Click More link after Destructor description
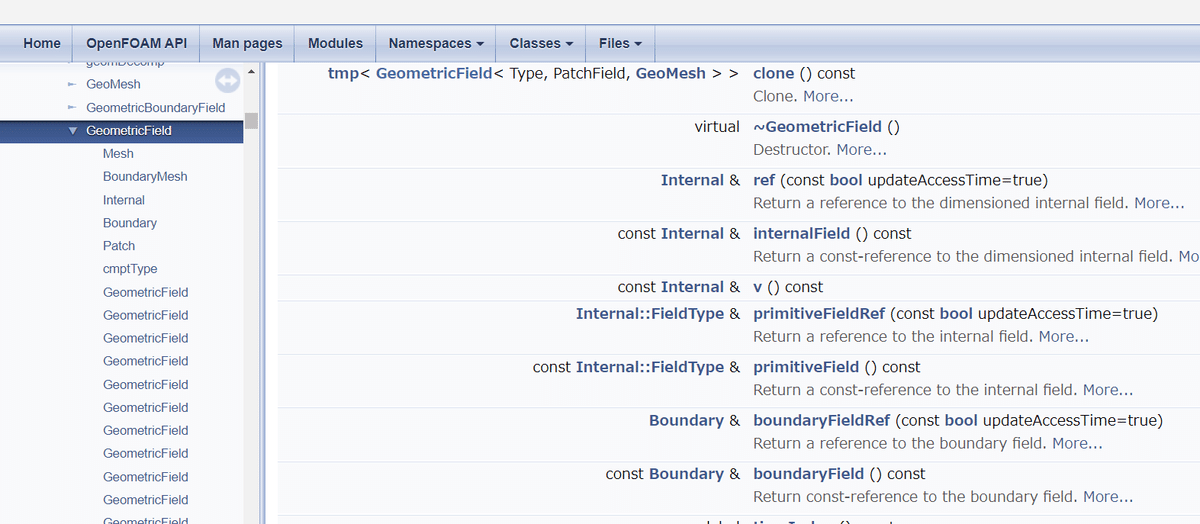 click(861, 150)
